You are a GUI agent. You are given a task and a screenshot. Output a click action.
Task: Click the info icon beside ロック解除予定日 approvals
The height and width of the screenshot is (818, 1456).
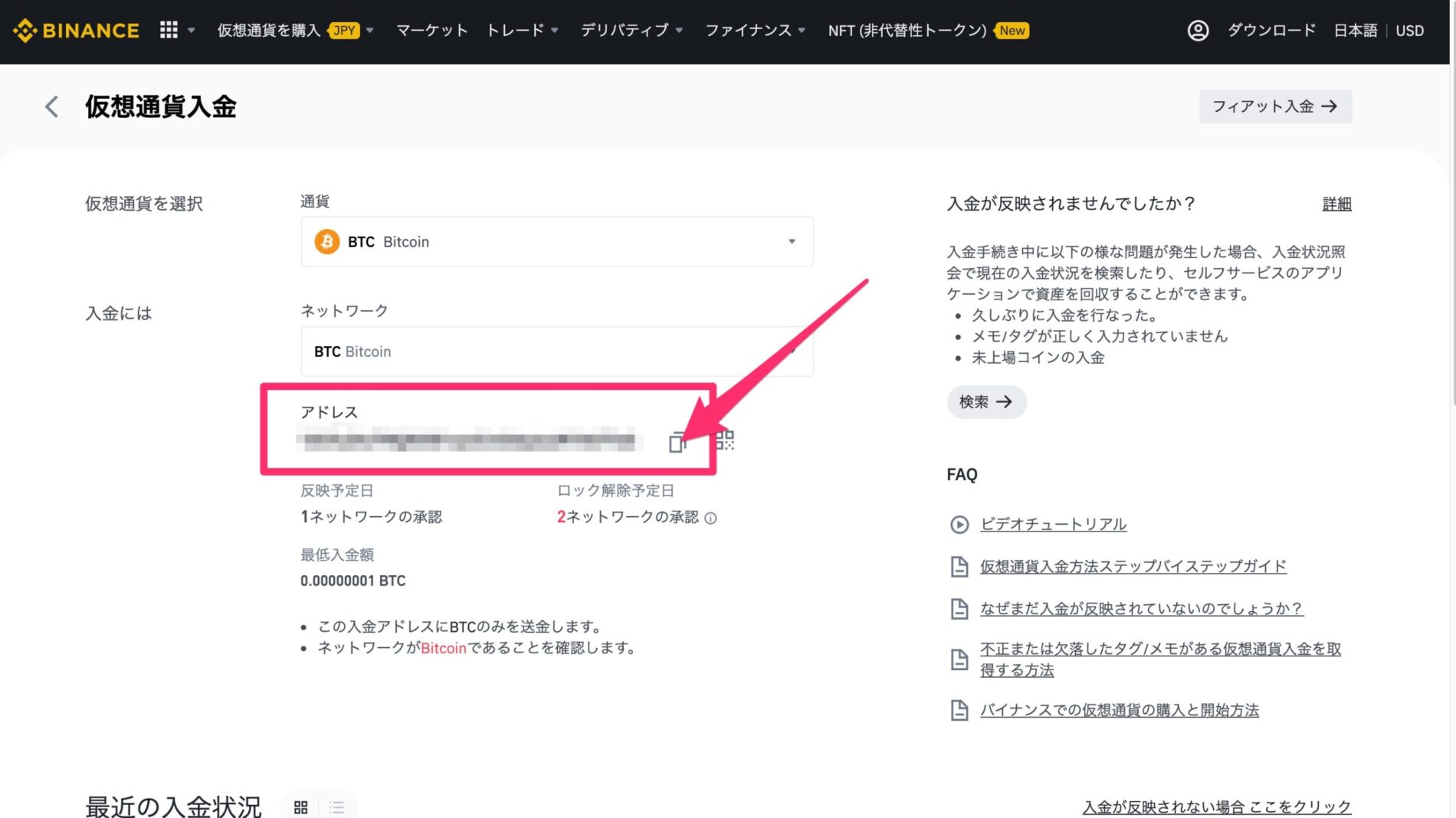710,519
